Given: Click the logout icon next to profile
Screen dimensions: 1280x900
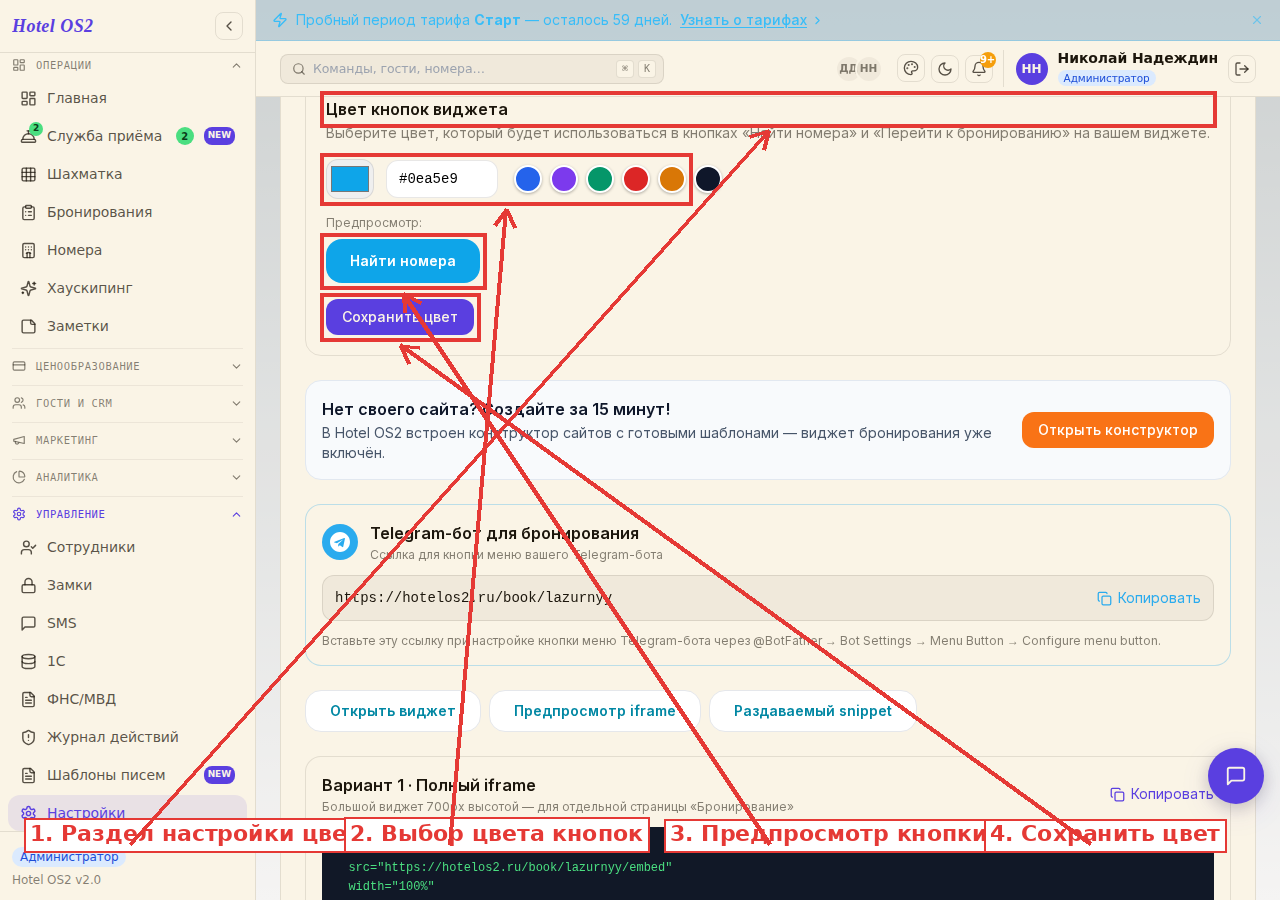Looking at the screenshot, I should (x=1242, y=68).
